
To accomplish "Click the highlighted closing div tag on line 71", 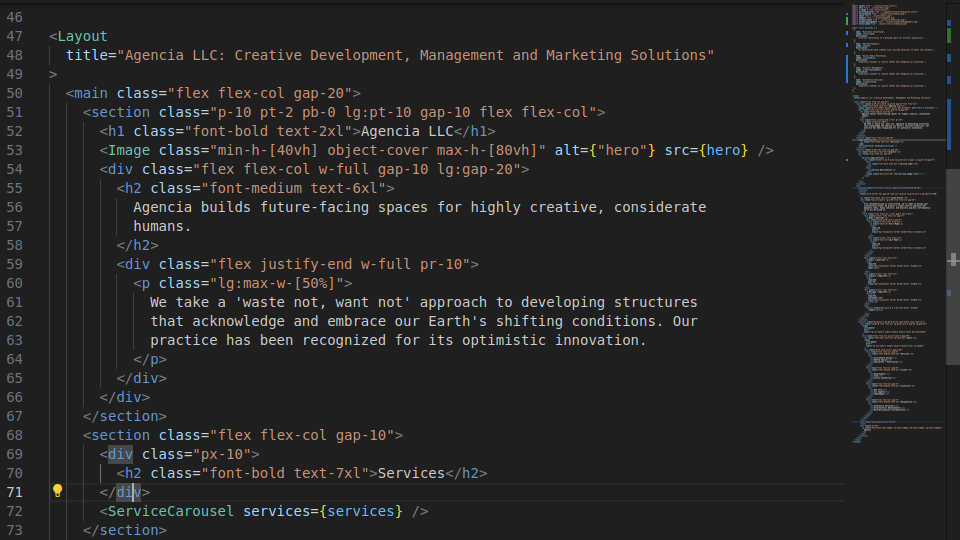I will [x=129, y=492].
